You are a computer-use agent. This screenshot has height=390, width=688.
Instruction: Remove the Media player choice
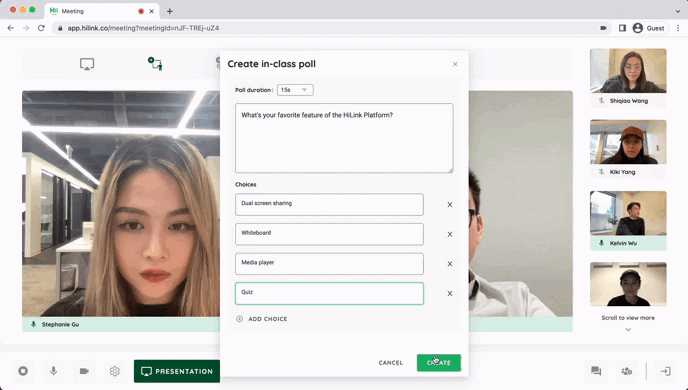(450, 264)
